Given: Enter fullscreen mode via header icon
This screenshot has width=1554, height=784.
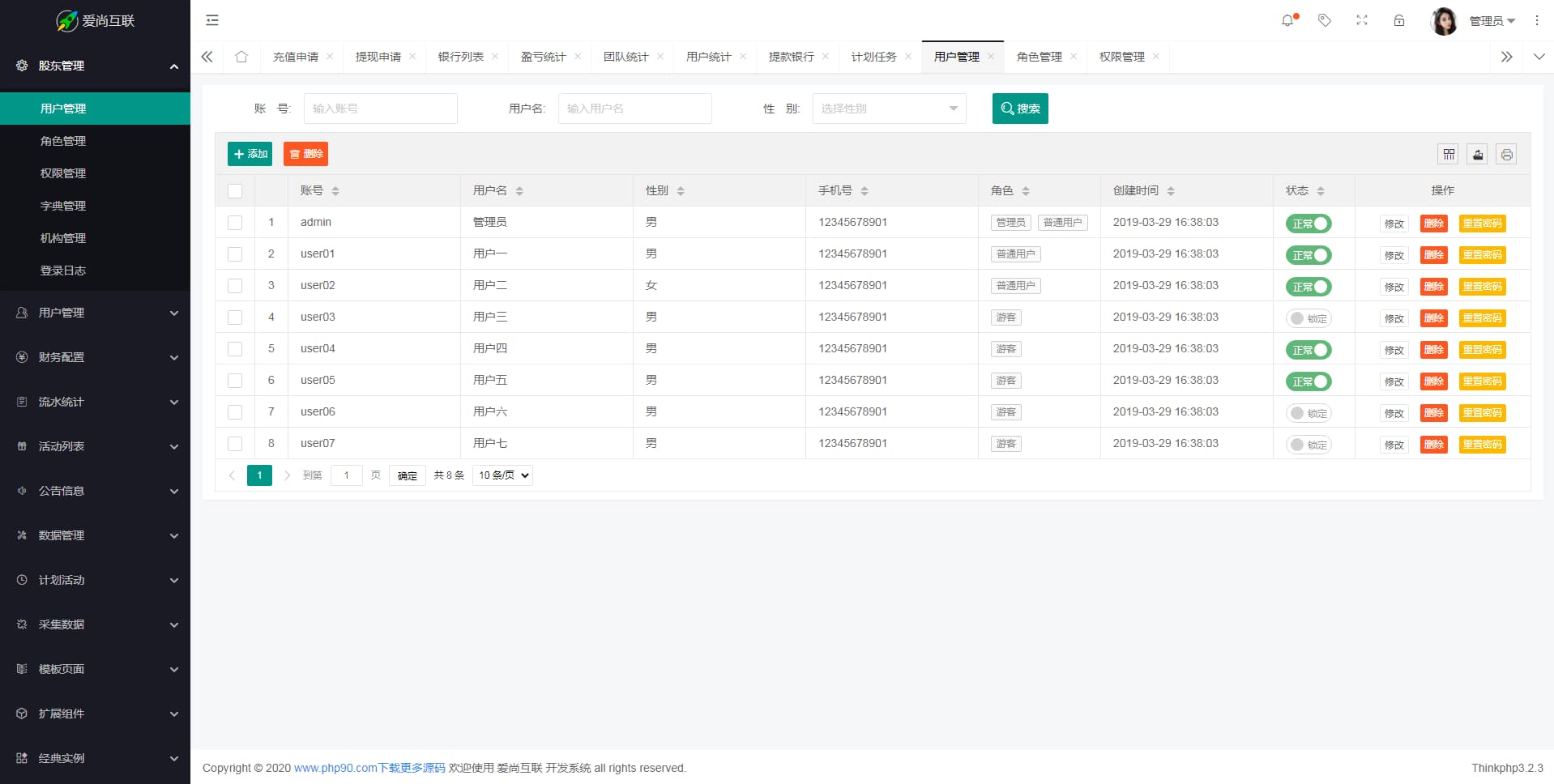Looking at the screenshot, I should pos(1362,21).
